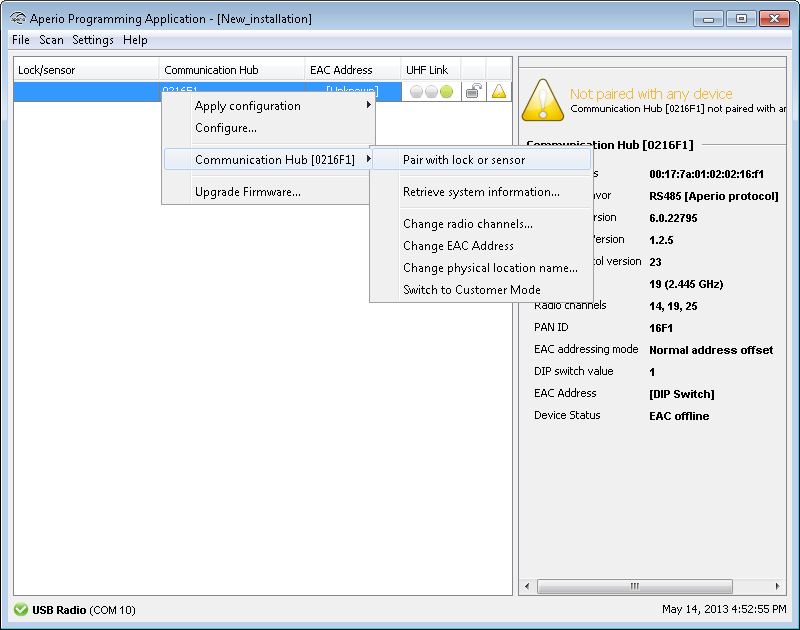This screenshot has width=800, height=630.
Task: Expand the Apply configuration submenu
Action: (268, 106)
